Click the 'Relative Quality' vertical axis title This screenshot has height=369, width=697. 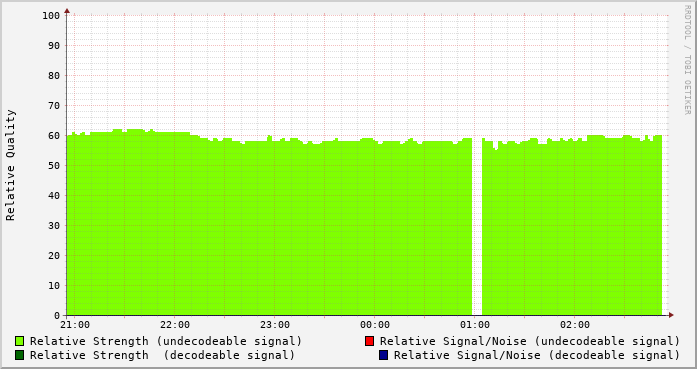click(11, 165)
